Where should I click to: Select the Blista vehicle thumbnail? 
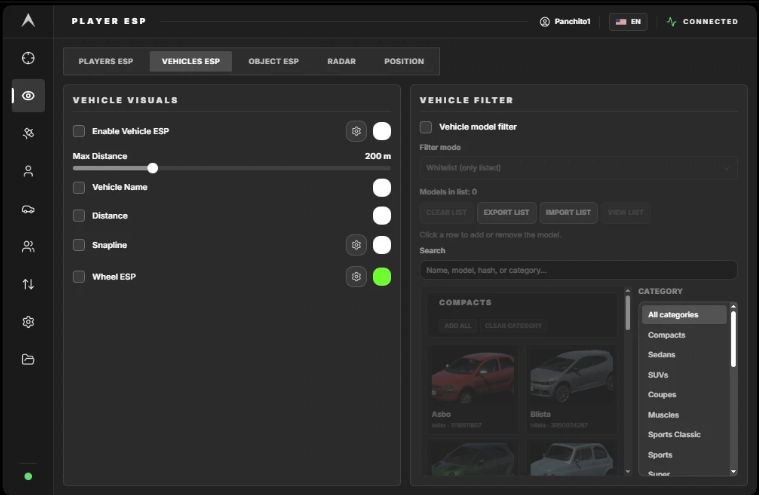click(571, 378)
